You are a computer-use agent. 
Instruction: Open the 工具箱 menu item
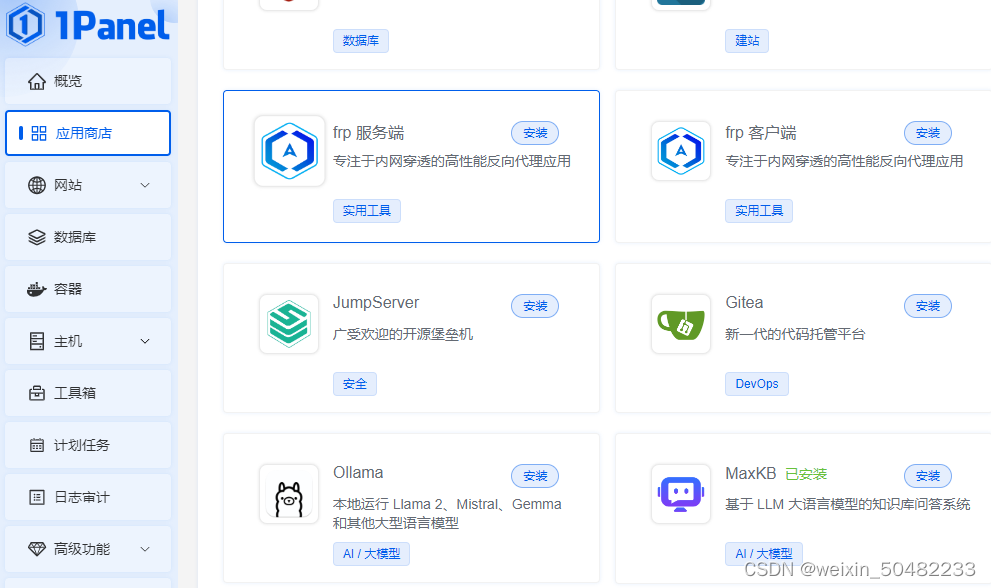point(88,393)
